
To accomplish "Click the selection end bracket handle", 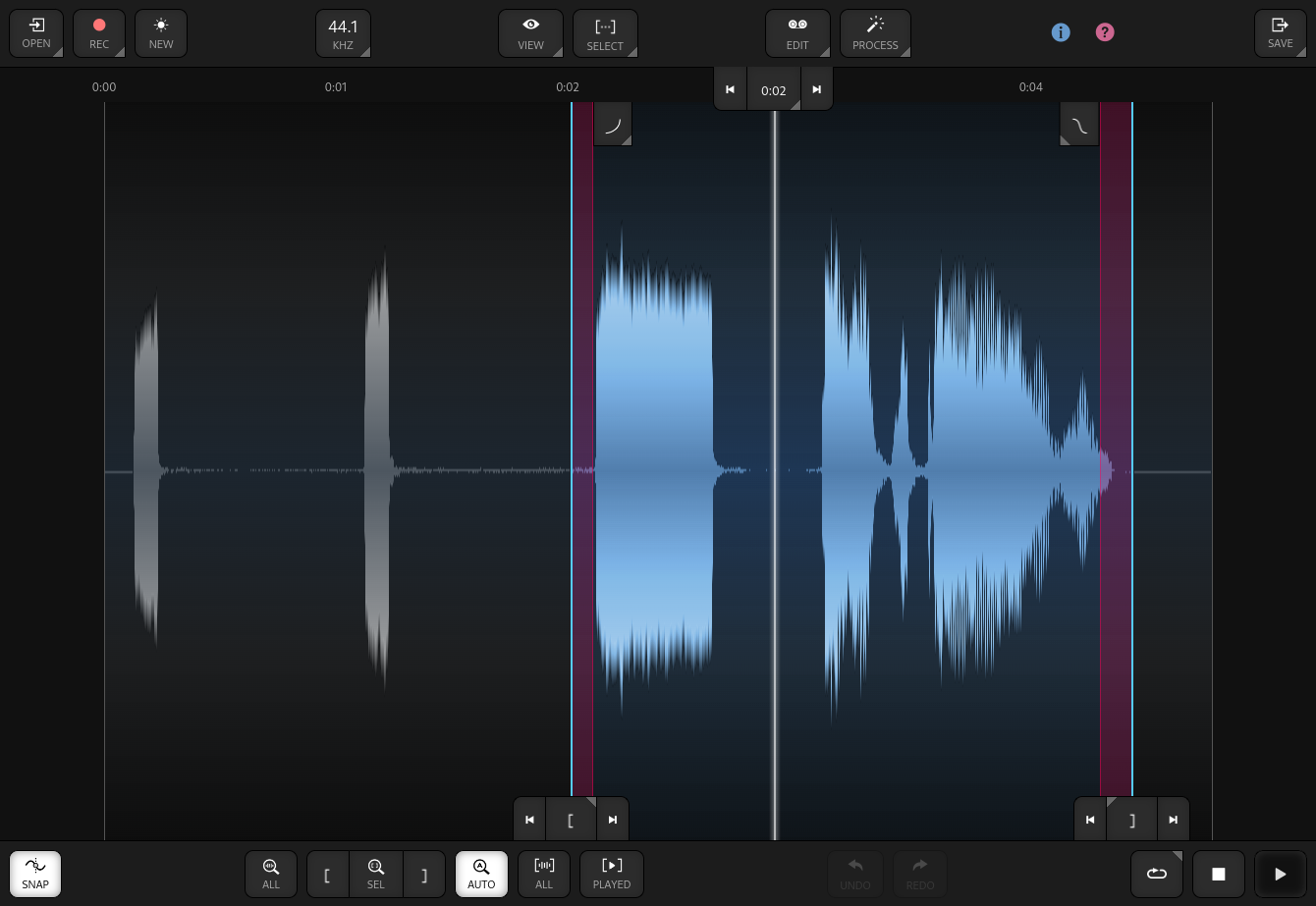I will [1132, 820].
